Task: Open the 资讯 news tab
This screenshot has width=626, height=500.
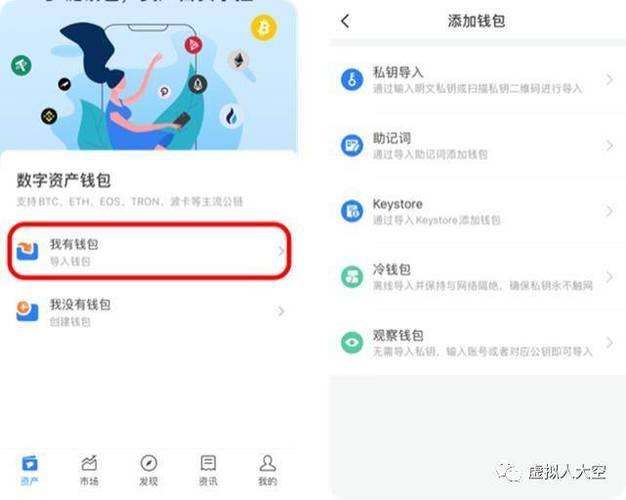Action: tap(208, 470)
